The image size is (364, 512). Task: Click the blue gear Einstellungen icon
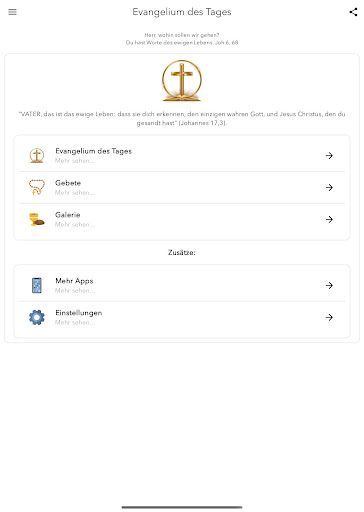click(x=37, y=317)
